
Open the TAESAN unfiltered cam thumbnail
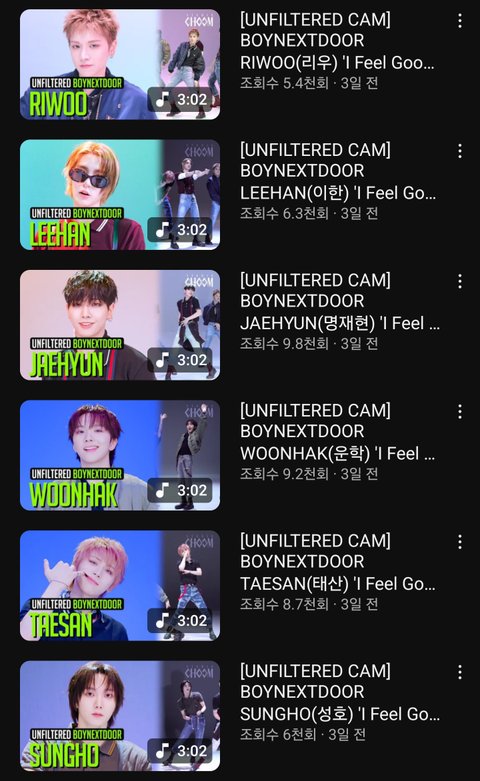click(120, 586)
